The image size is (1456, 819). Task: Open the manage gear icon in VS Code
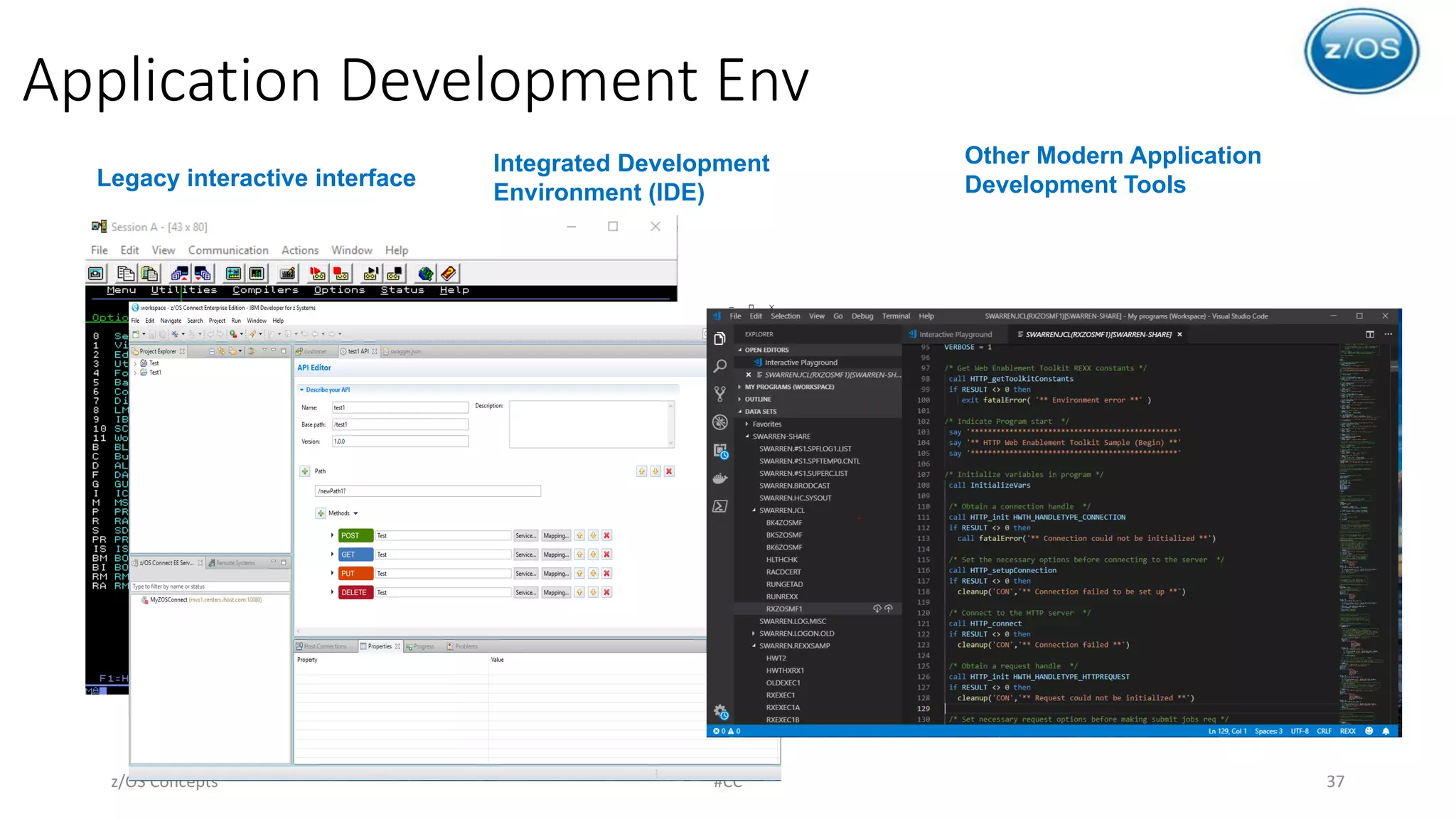[x=720, y=711]
